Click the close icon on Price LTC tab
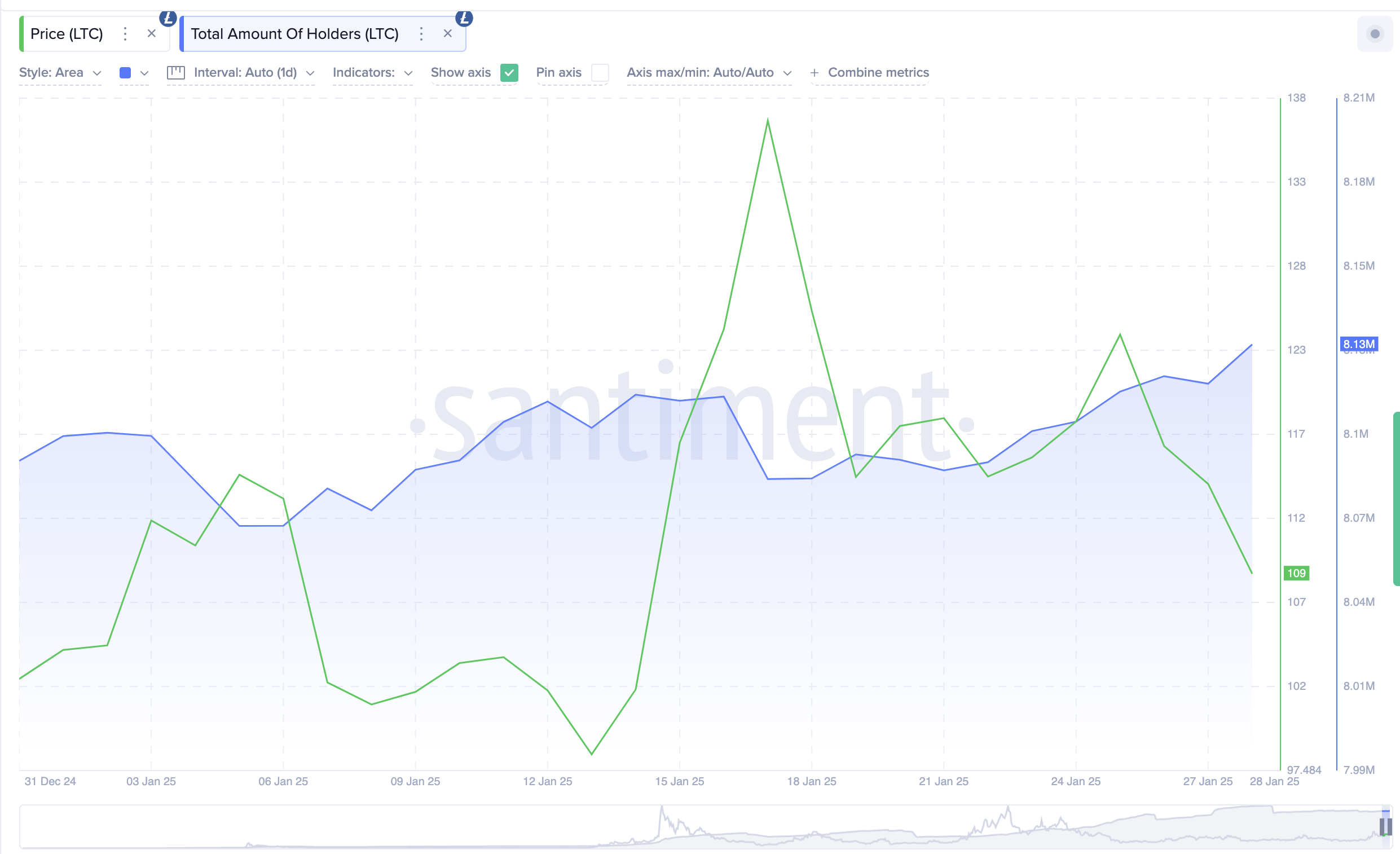 pyautogui.click(x=151, y=33)
